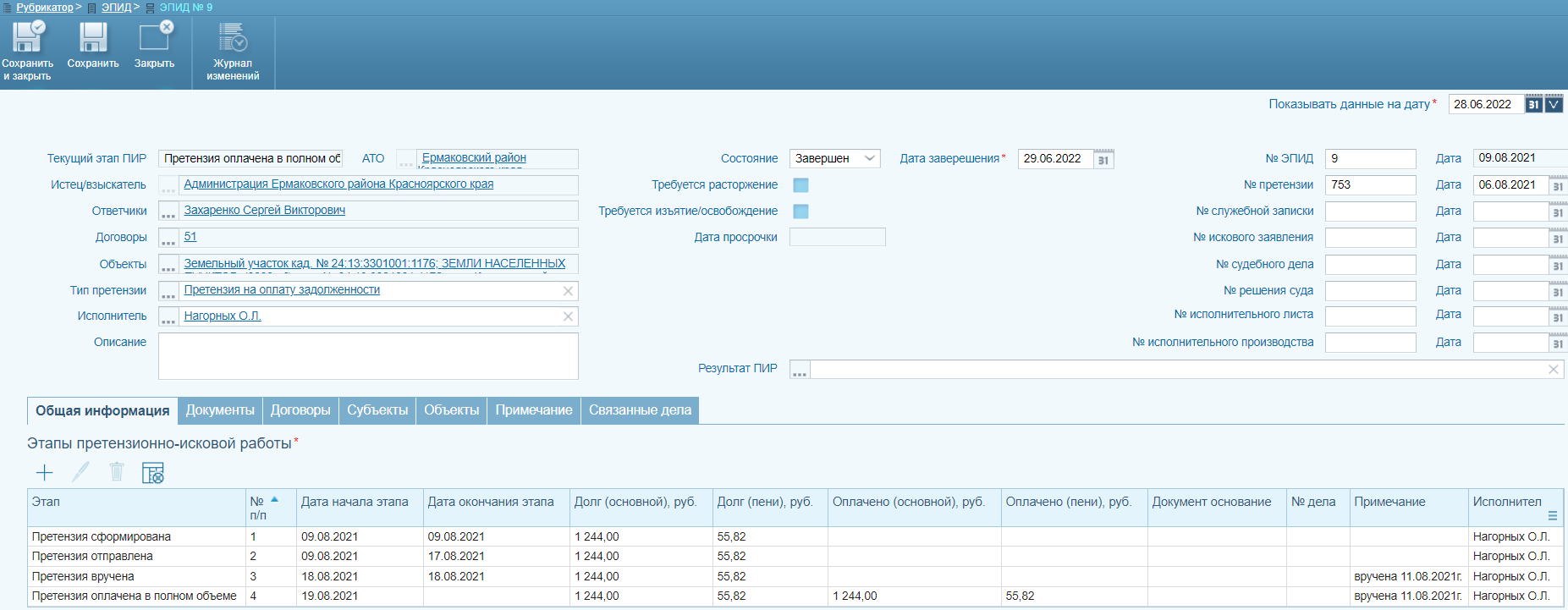
Task: Switch to the Объекты tab
Action: pyautogui.click(x=451, y=410)
